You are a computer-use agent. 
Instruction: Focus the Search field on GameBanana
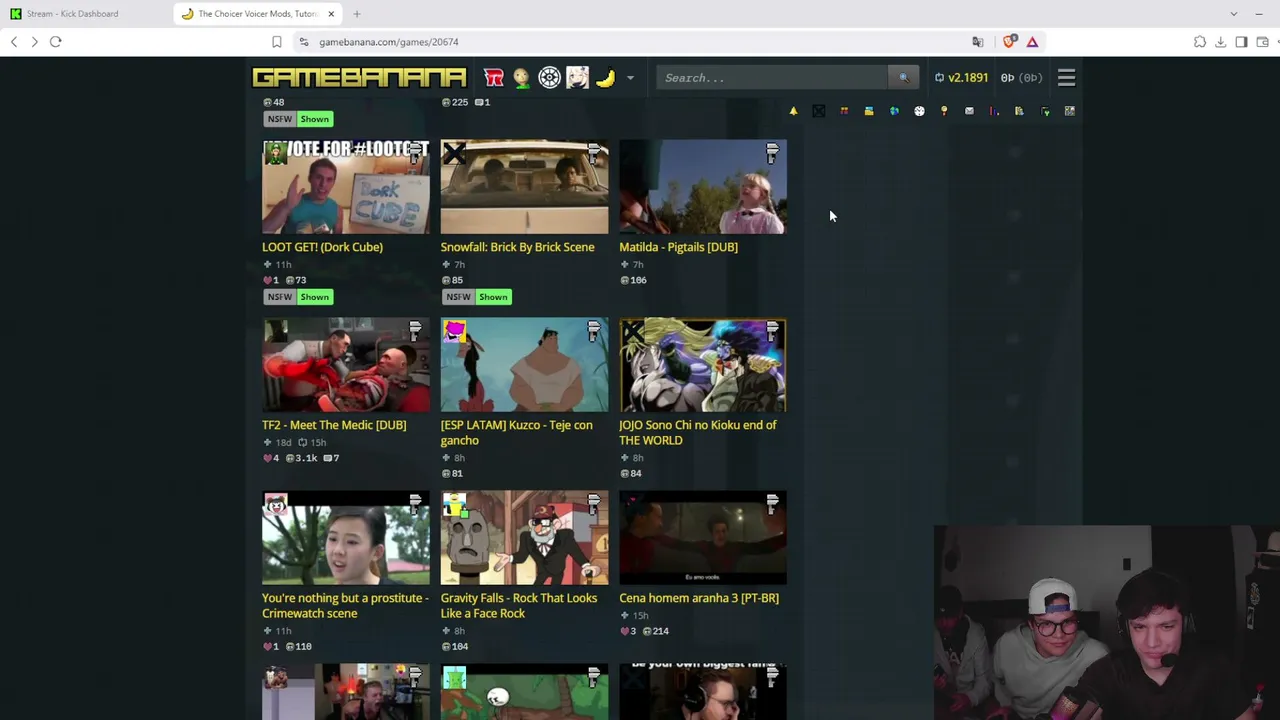pyautogui.click(x=772, y=78)
